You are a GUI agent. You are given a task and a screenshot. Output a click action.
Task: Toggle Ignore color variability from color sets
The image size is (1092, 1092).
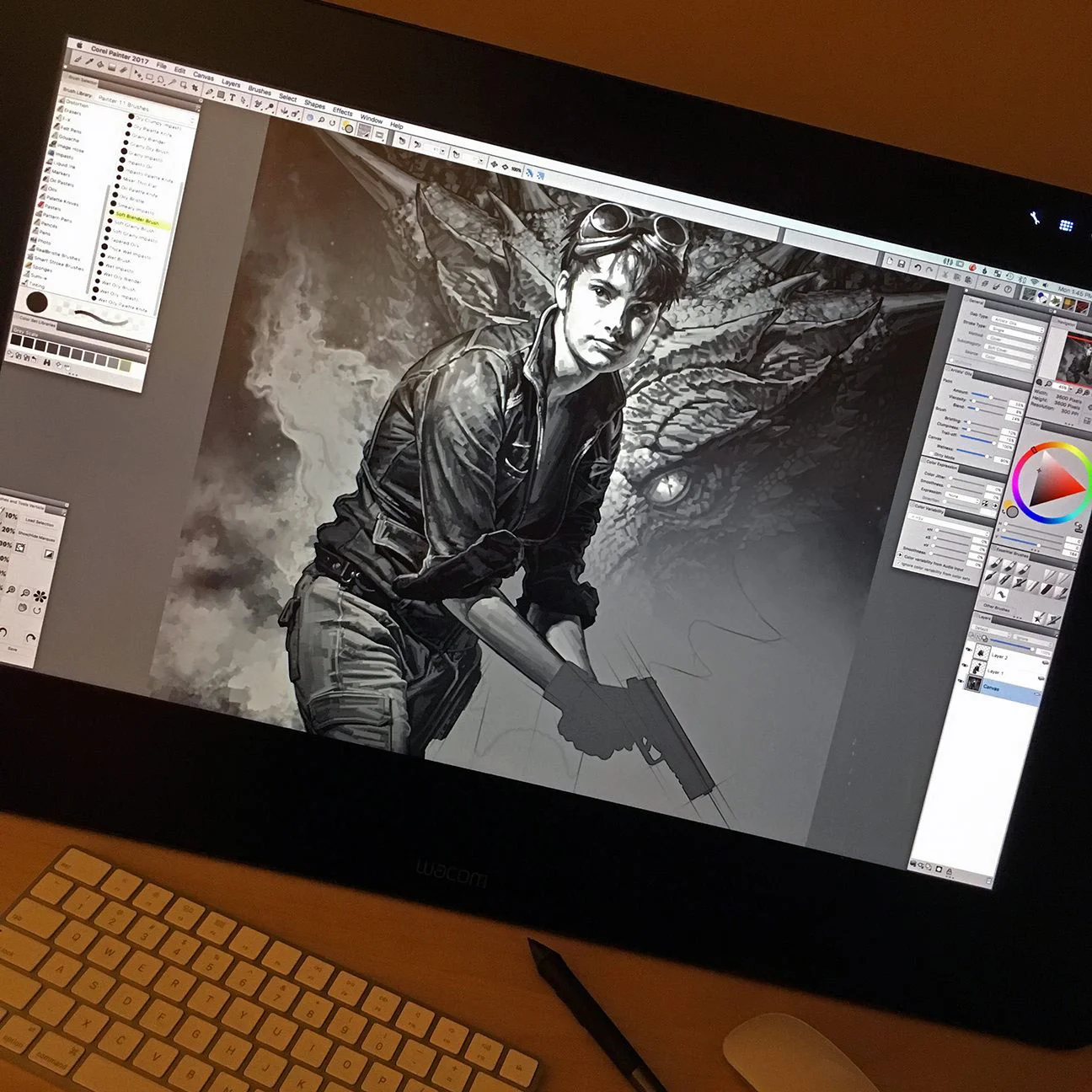click(899, 563)
